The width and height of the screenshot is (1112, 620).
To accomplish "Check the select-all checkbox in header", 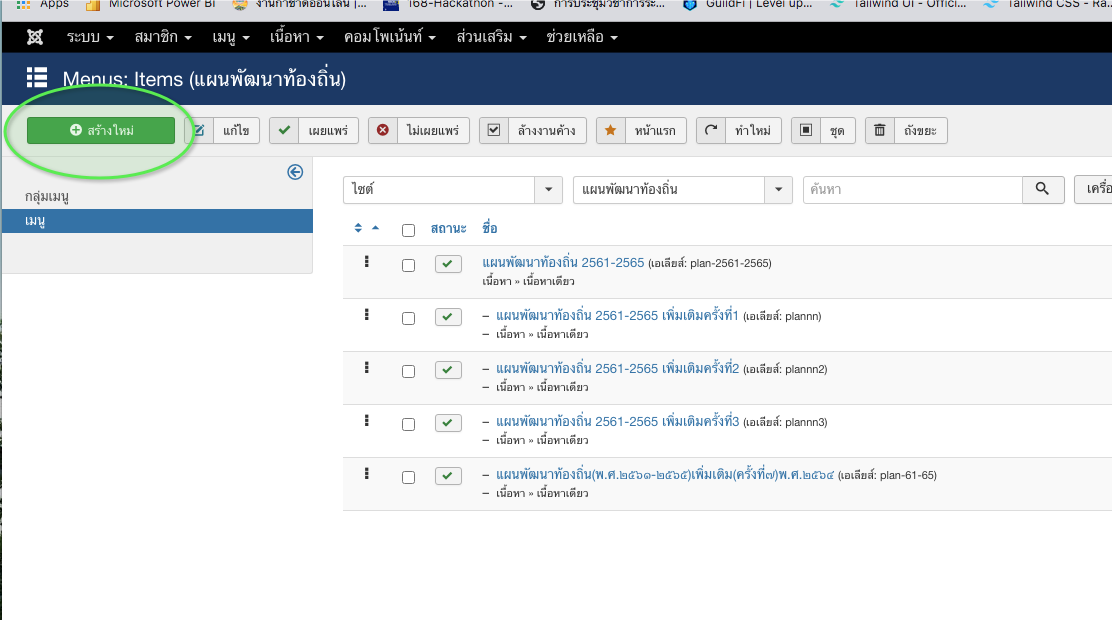I will coord(408,230).
